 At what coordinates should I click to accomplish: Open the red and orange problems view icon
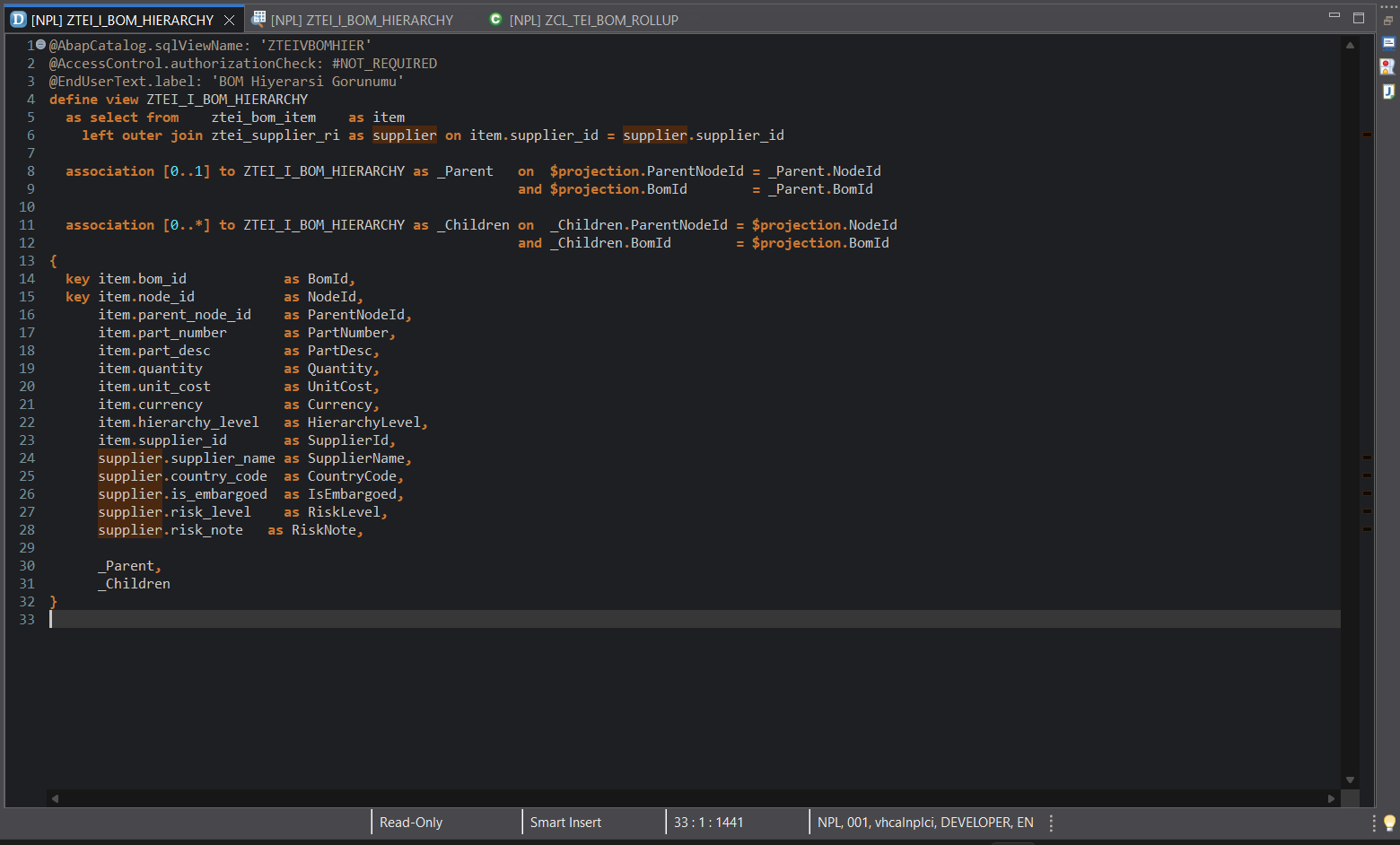[1387, 66]
